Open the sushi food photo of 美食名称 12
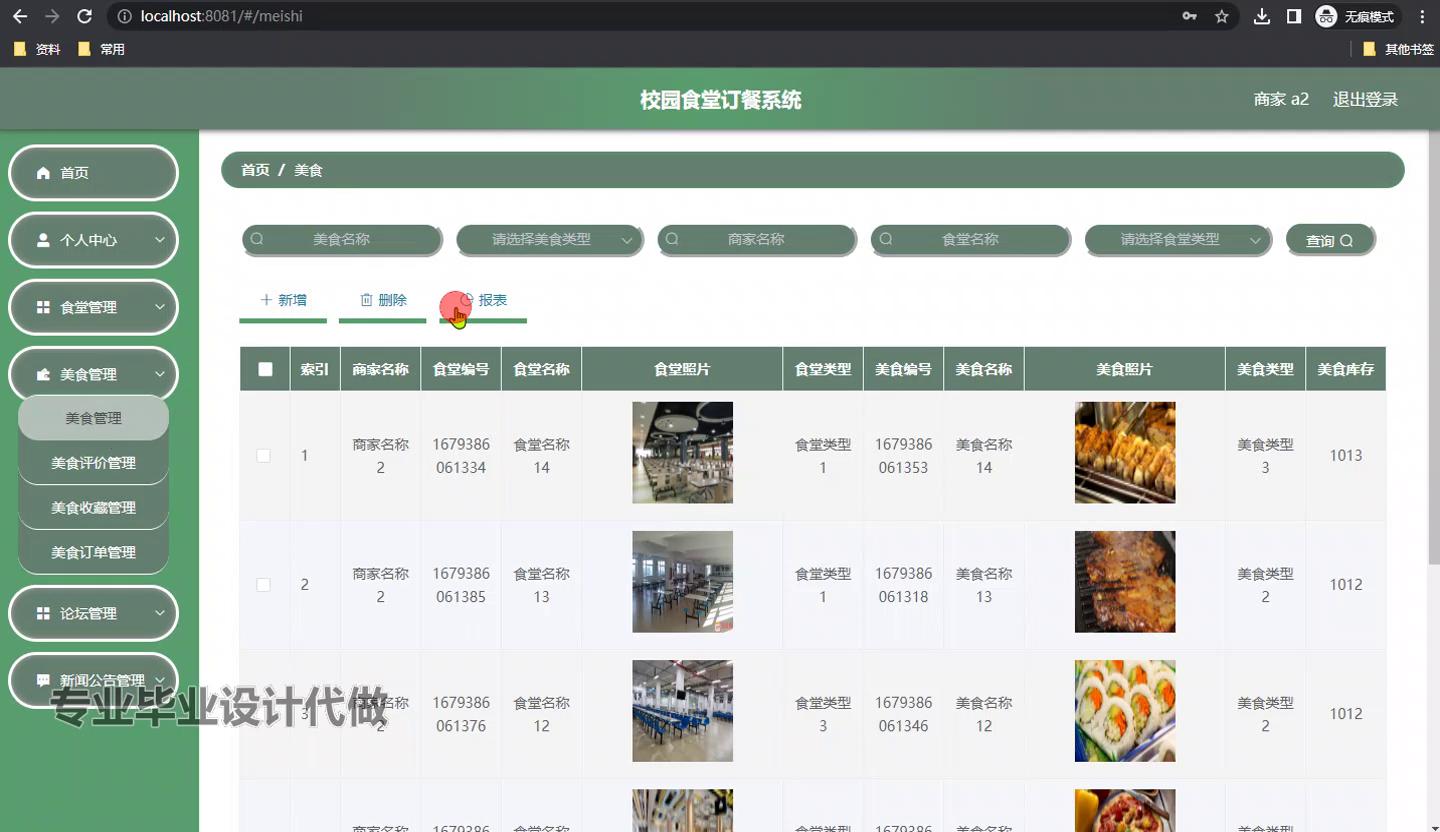1440x832 pixels. pyautogui.click(x=1125, y=711)
